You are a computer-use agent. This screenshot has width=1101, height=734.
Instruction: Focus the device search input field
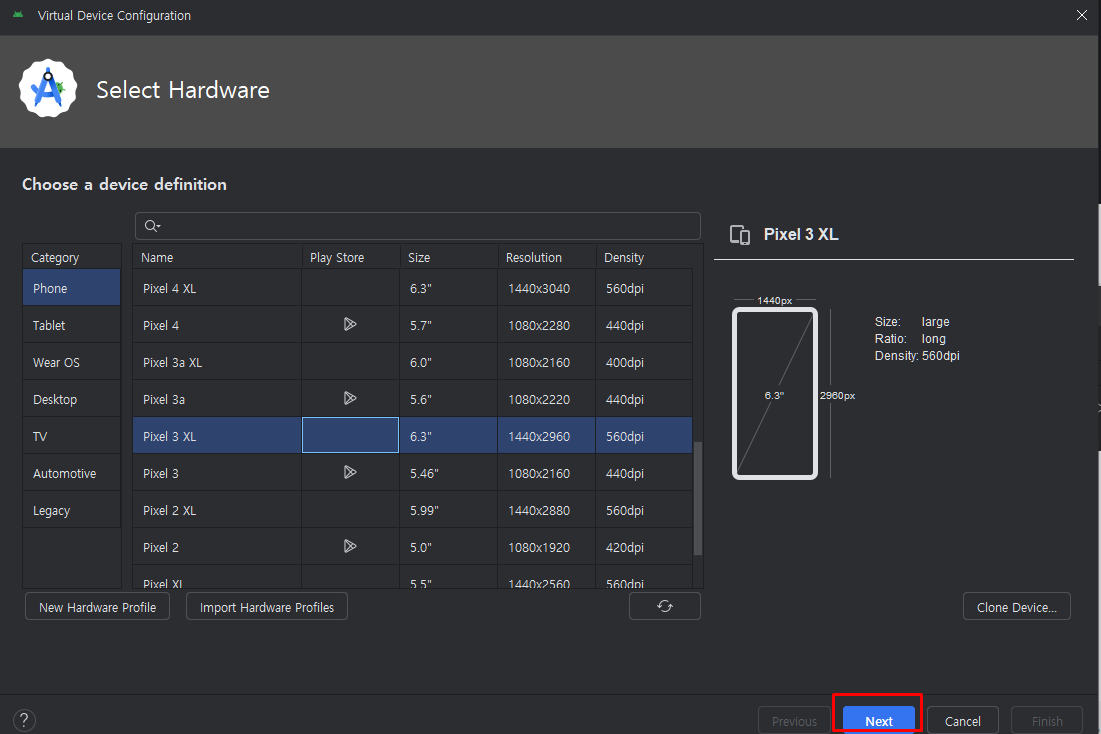[418, 226]
